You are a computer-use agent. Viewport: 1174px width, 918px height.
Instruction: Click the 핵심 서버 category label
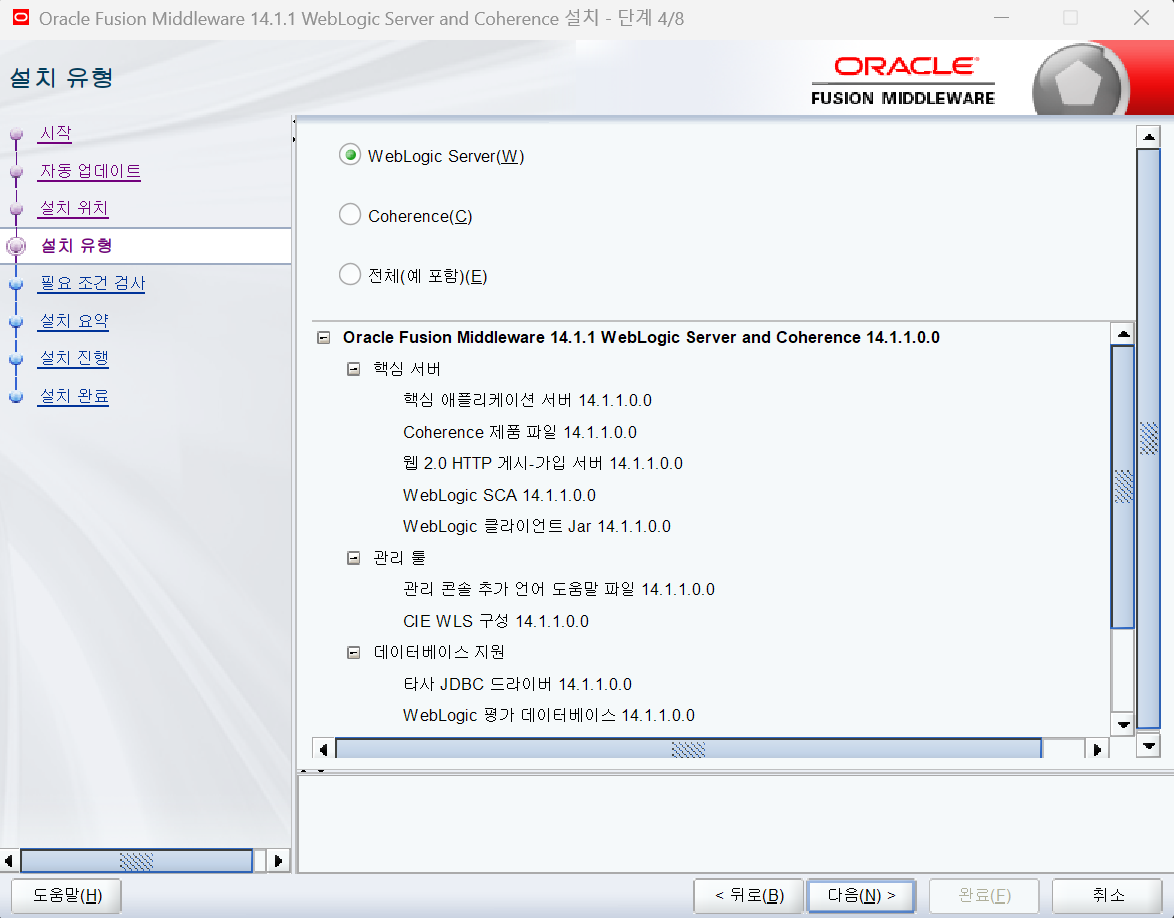pyautogui.click(x=407, y=369)
